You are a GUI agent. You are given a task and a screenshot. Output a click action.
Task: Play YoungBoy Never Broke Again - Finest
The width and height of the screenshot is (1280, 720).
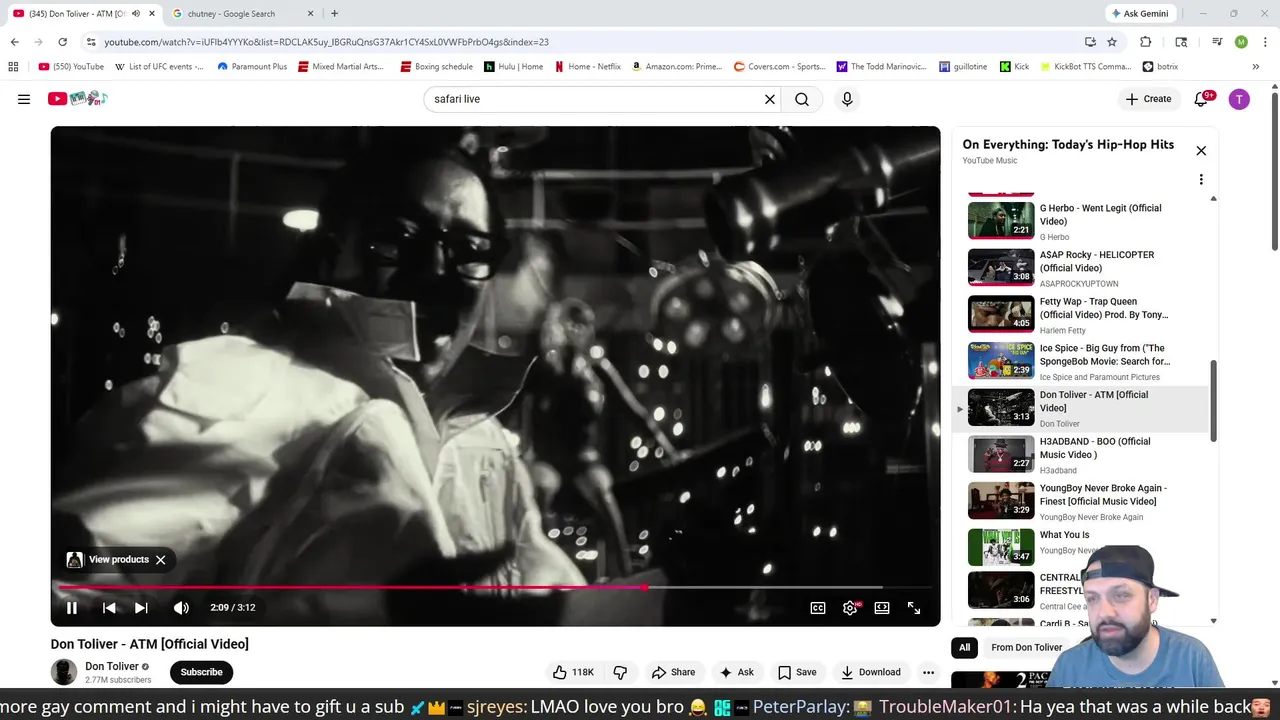tap(1082, 501)
